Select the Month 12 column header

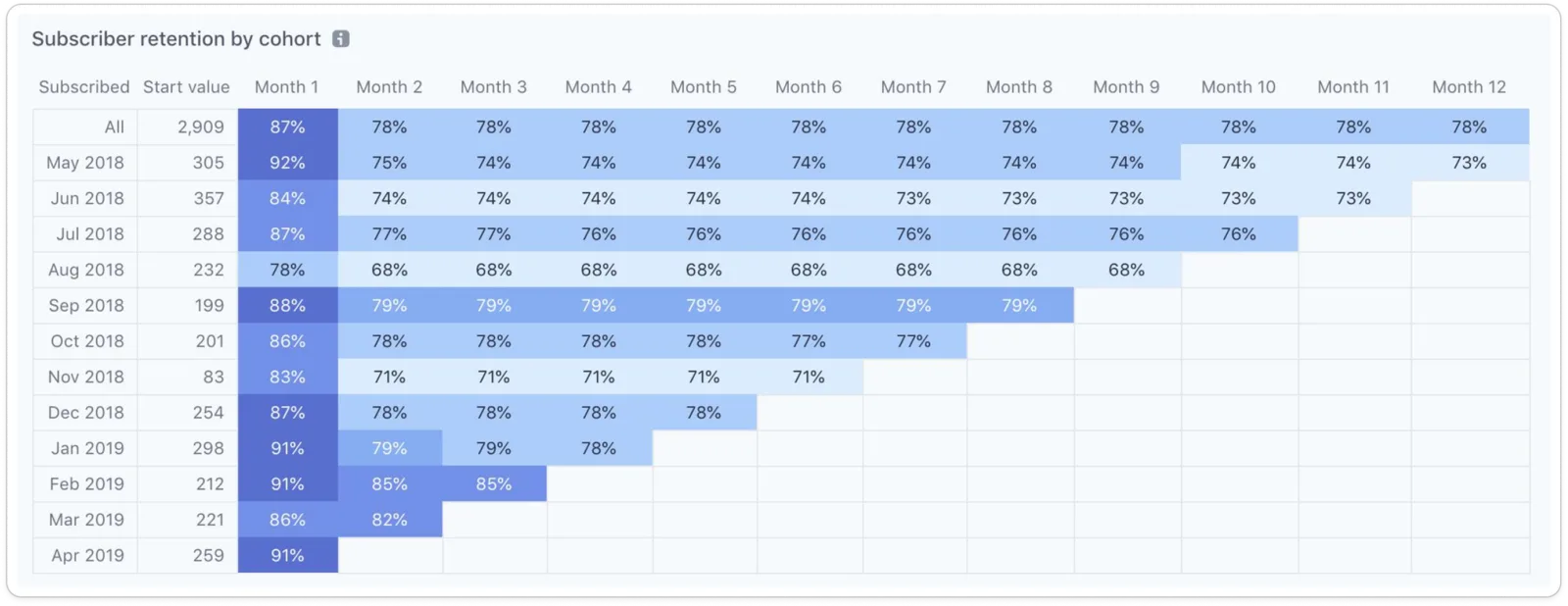1468,87
